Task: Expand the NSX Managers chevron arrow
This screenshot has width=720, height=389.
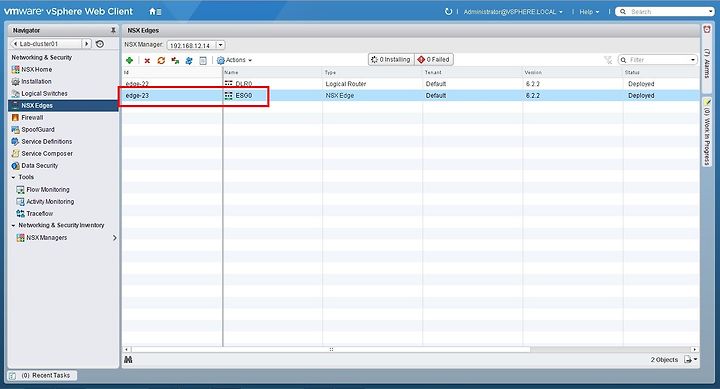Action: [x=114, y=238]
